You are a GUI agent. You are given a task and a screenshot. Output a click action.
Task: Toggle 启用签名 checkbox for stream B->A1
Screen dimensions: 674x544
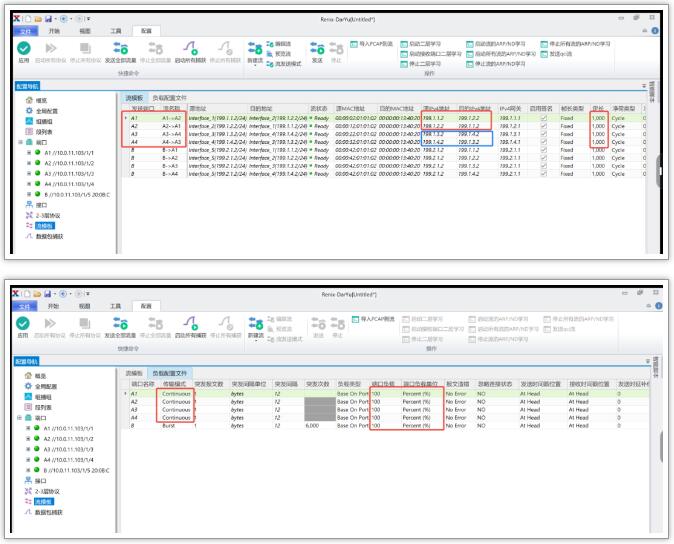point(544,149)
